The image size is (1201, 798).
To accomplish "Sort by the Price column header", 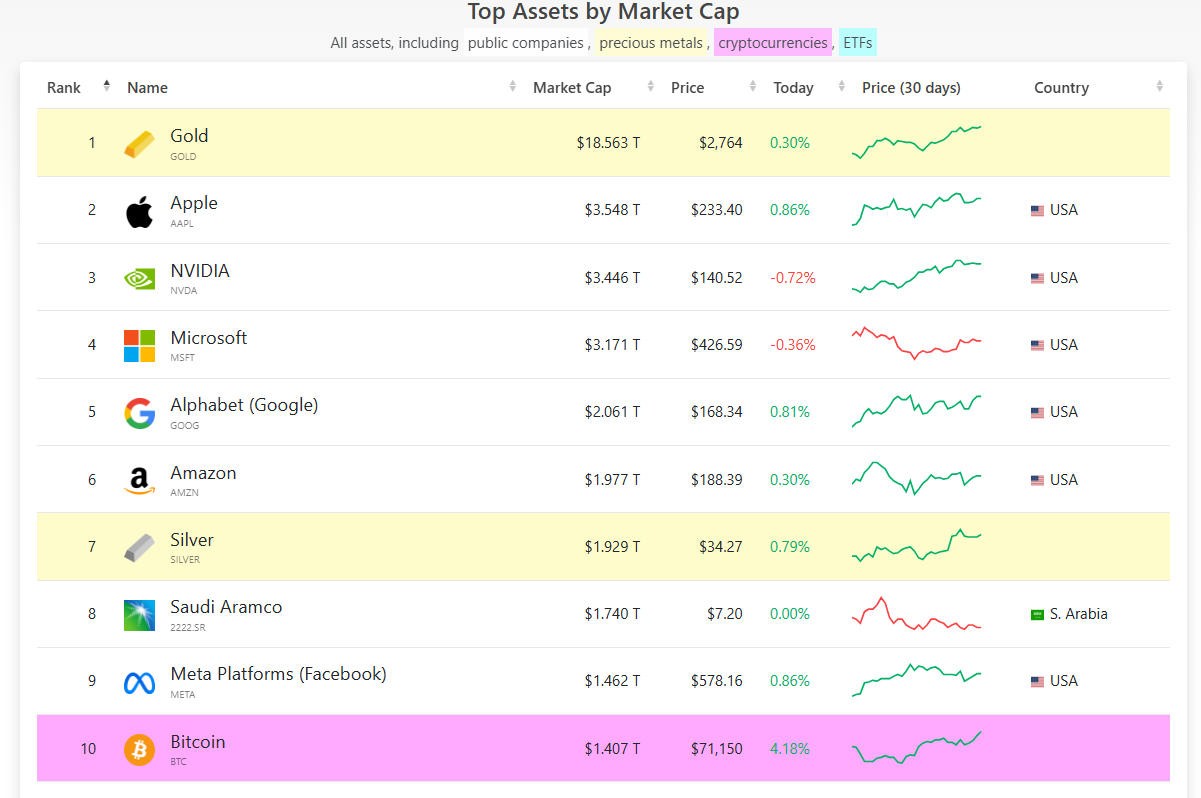I will click(x=688, y=88).
